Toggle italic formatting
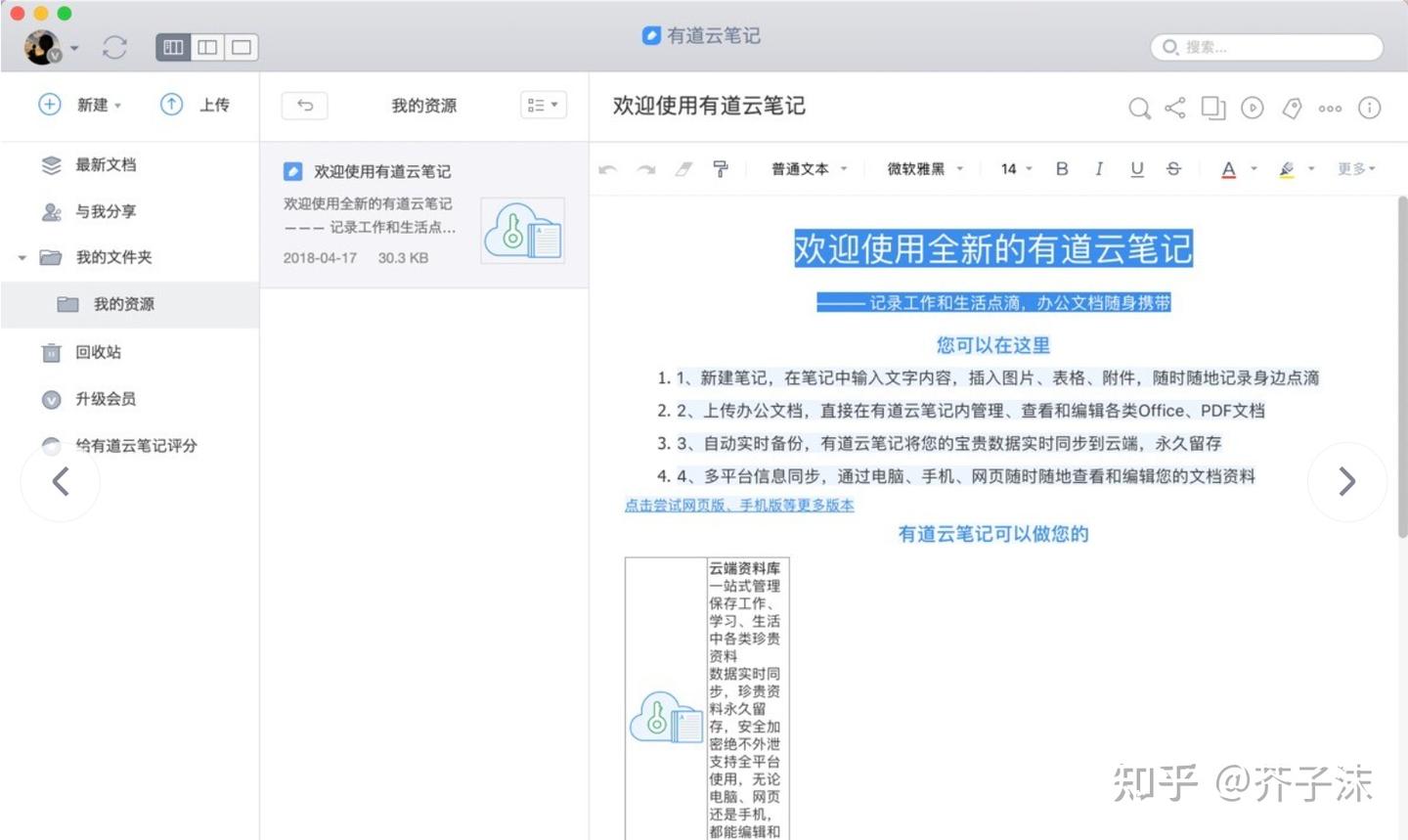1408x840 pixels. coord(1099,169)
